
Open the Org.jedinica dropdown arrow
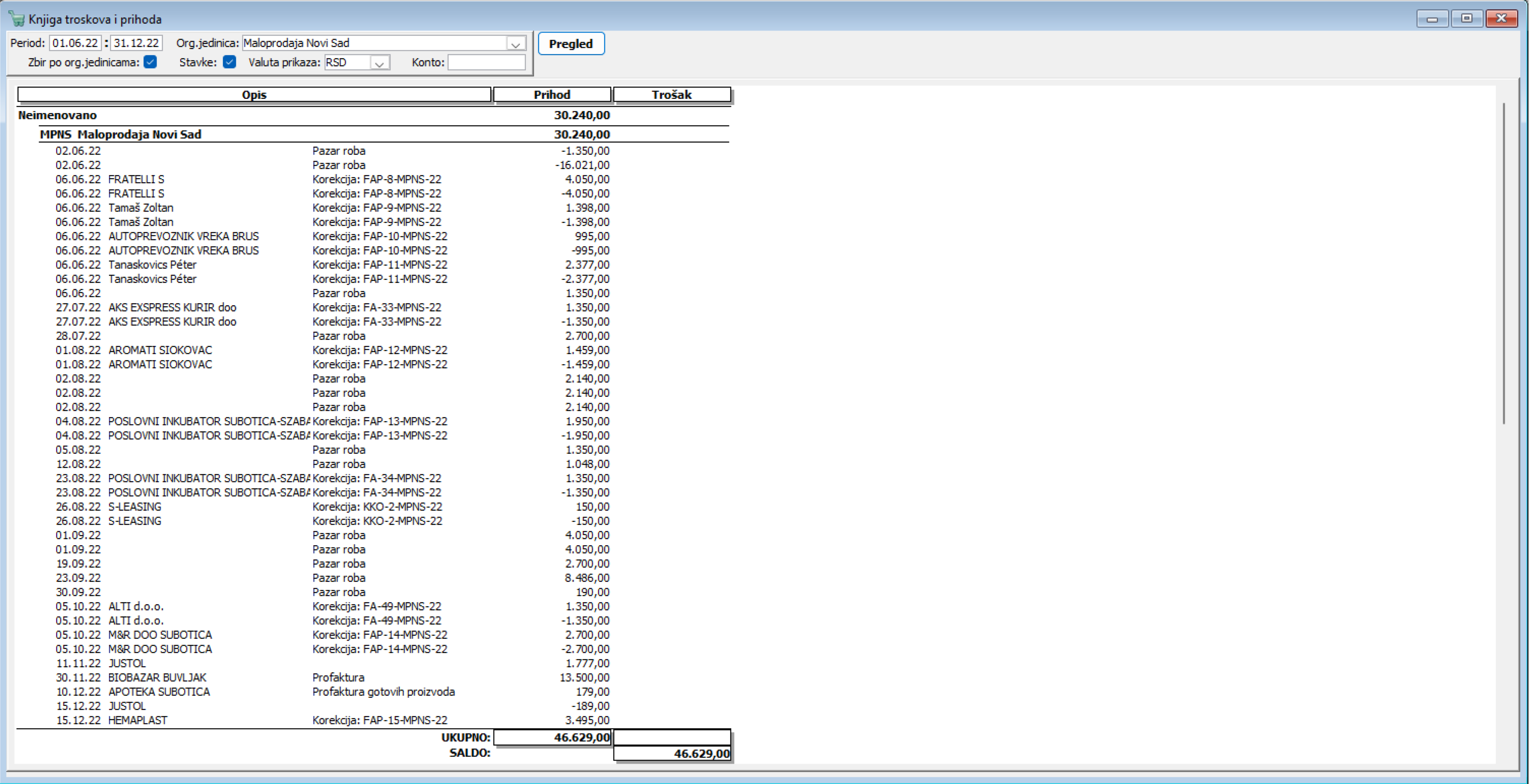click(516, 44)
